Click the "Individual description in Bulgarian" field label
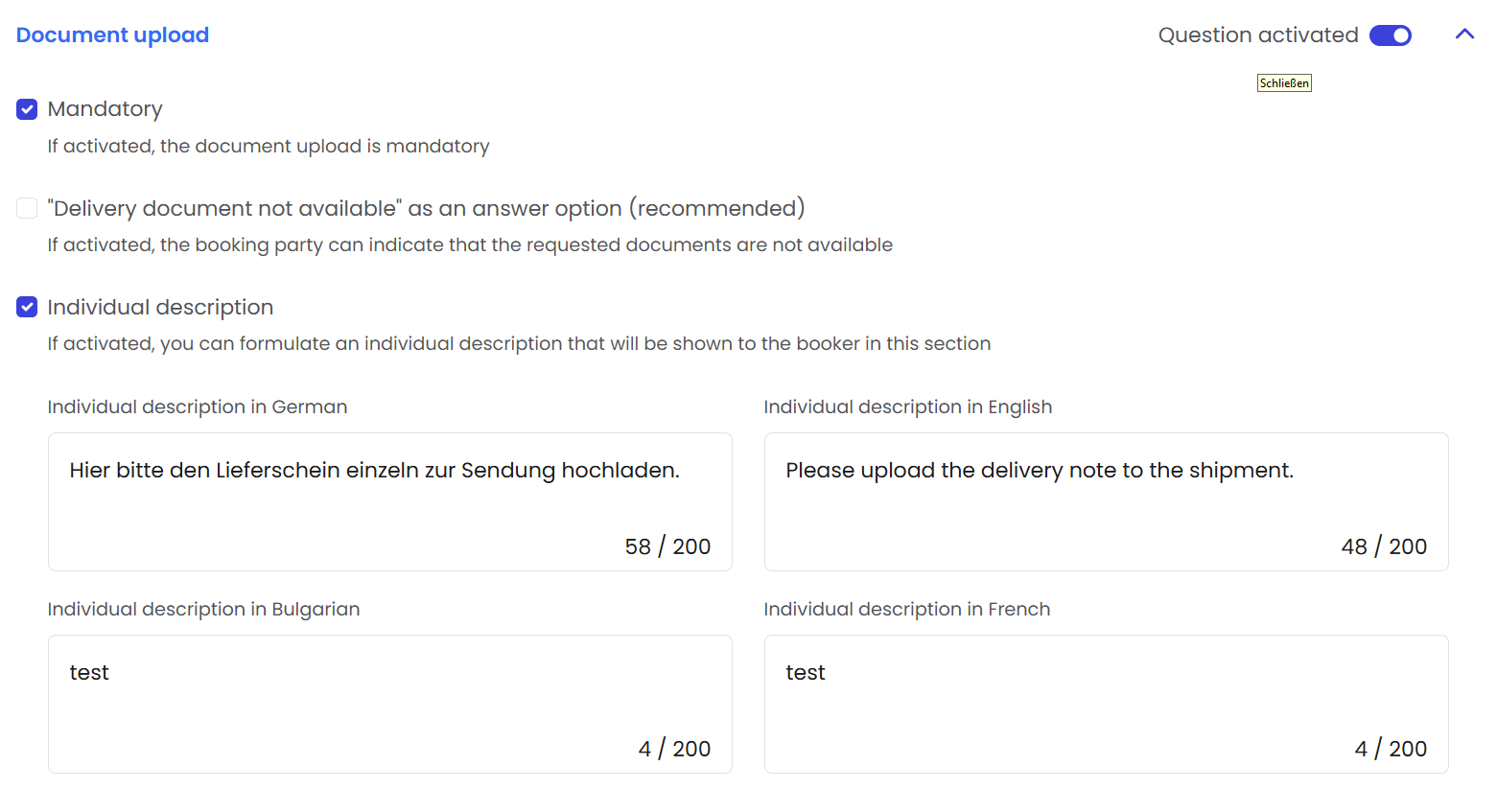 point(203,609)
